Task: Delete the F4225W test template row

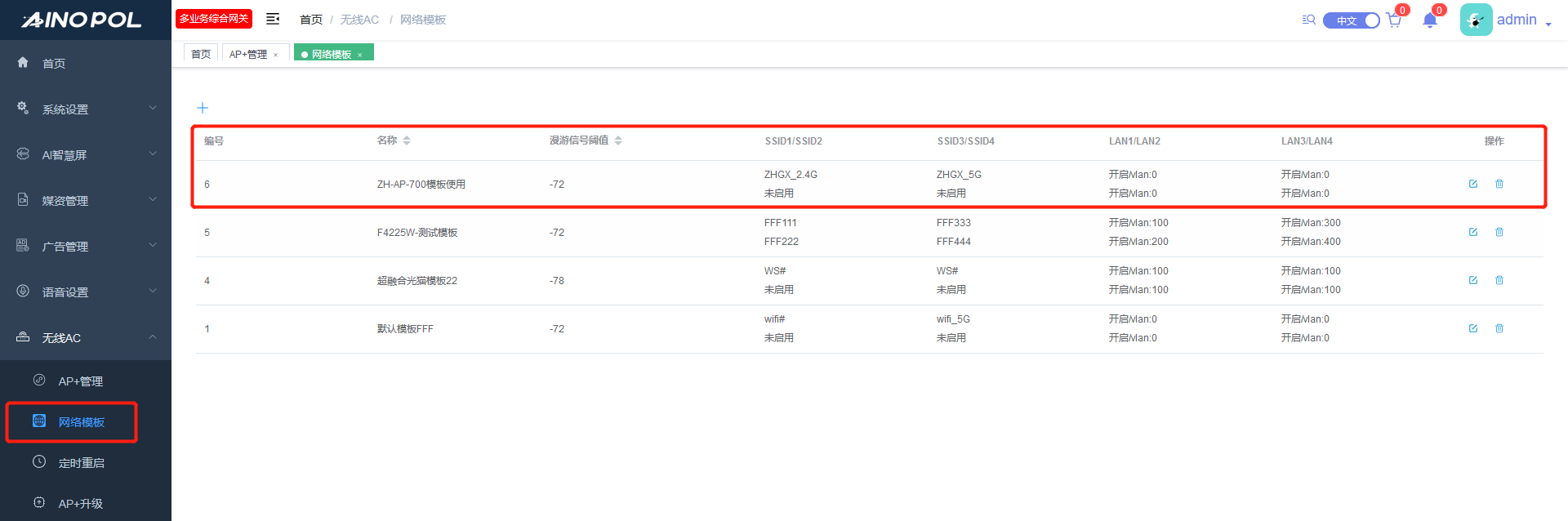Action: coord(1499,232)
